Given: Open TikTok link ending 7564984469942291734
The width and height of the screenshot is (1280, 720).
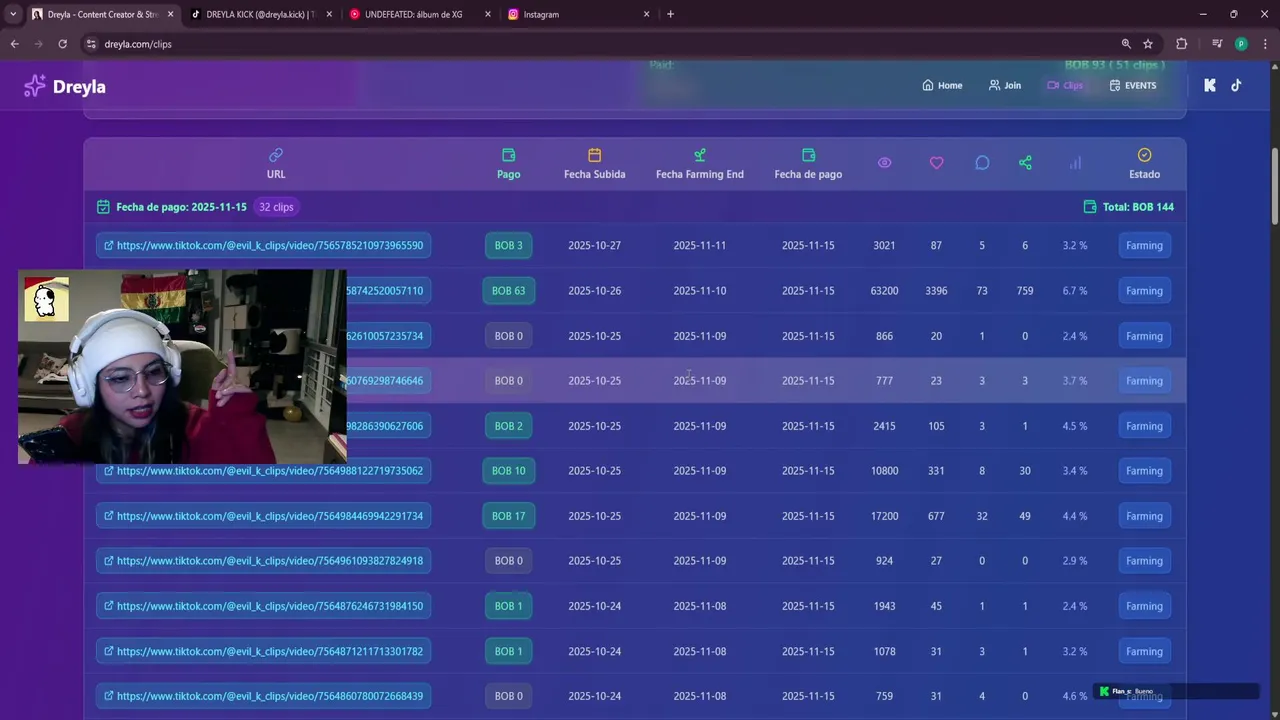Looking at the screenshot, I should click(x=264, y=516).
